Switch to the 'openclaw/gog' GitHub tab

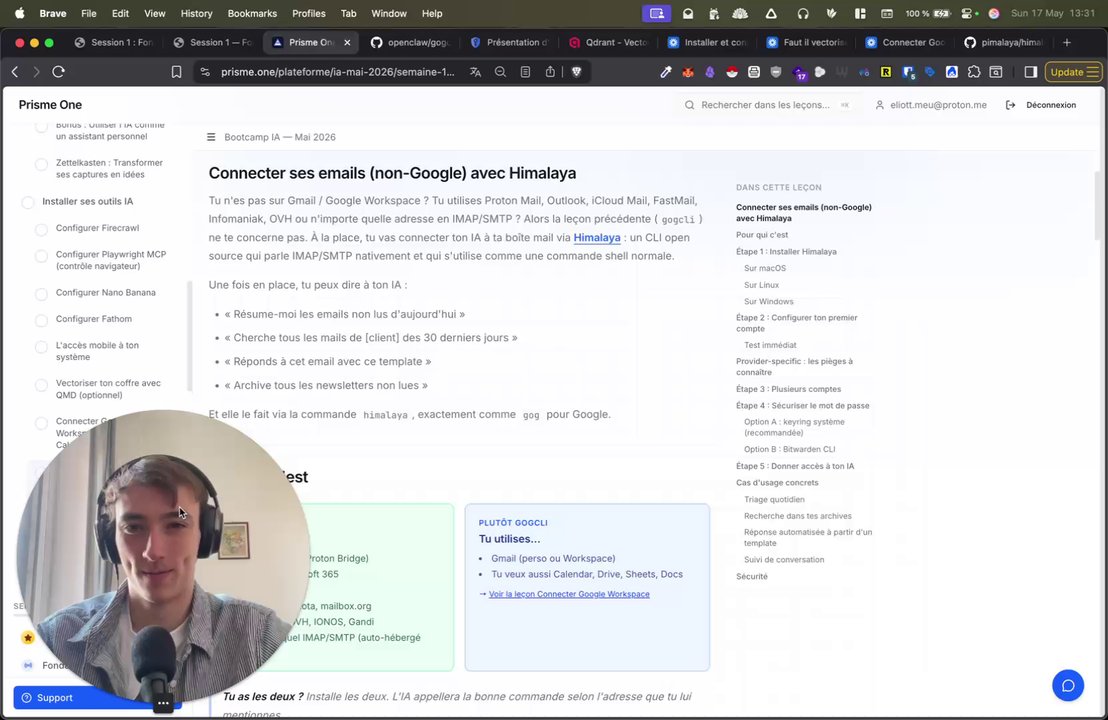pyautogui.click(x=410, y=42)
